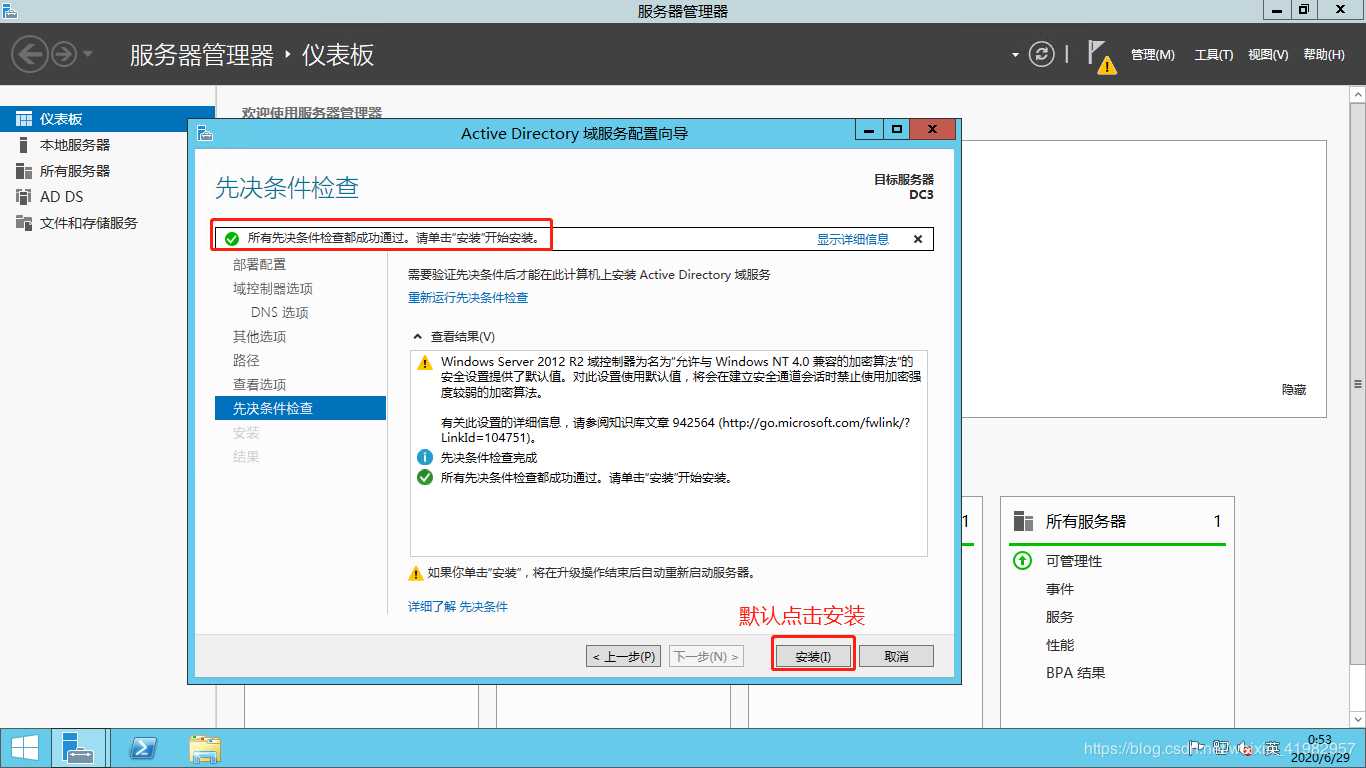
Task: Click the green check icon in the message bar
Action: point(232,239)
